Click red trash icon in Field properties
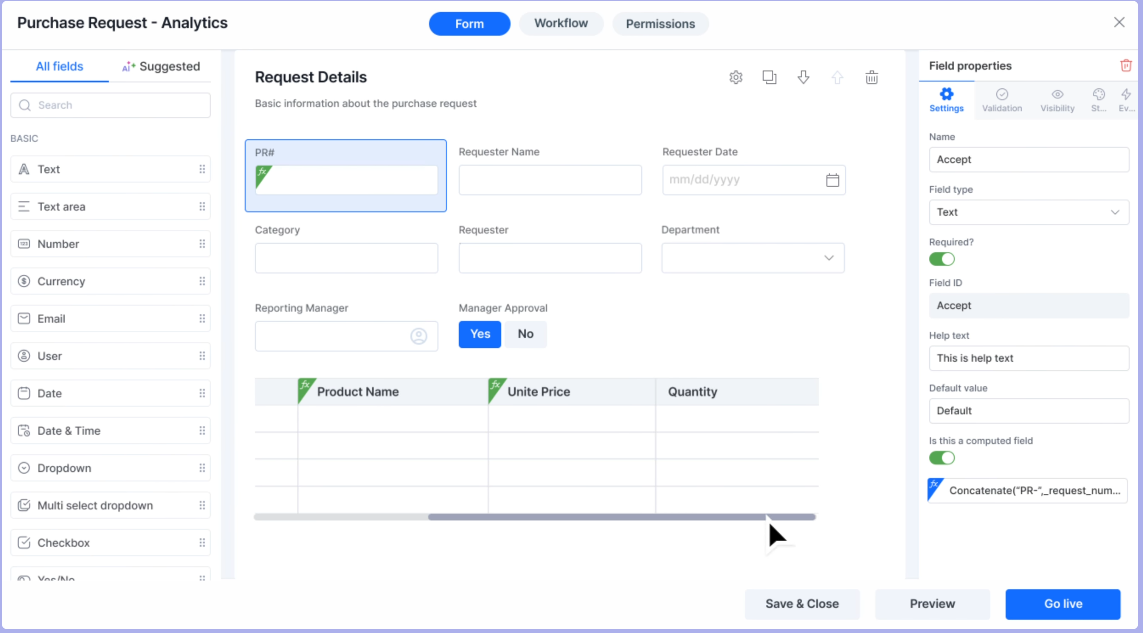Viewport: 1143px width, 633px height. pyautogui.click(x=1126, y=66)
